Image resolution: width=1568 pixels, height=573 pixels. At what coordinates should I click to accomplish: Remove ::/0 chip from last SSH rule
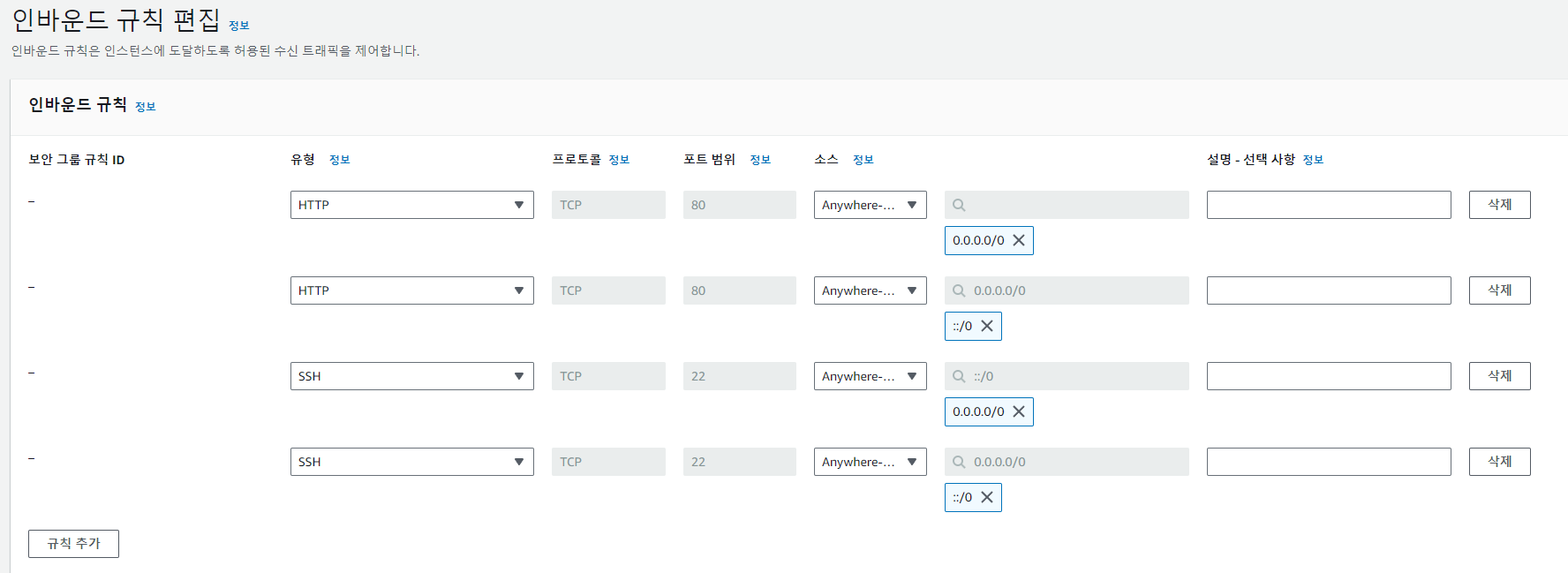pos(987,497)
